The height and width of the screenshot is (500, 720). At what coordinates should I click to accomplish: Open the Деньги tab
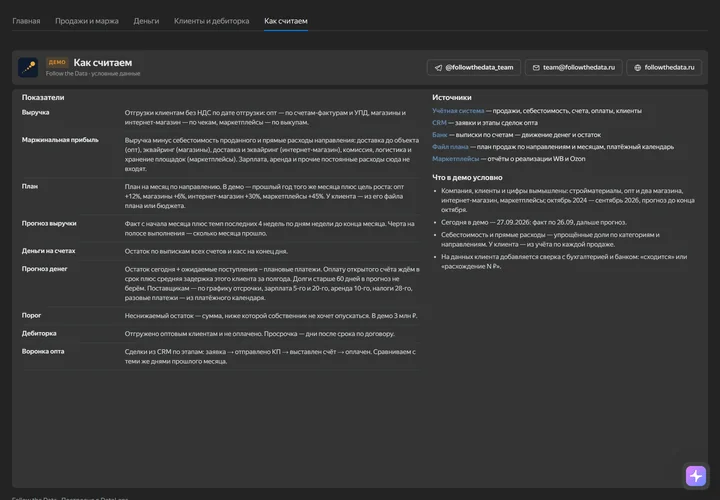[146, 21]
